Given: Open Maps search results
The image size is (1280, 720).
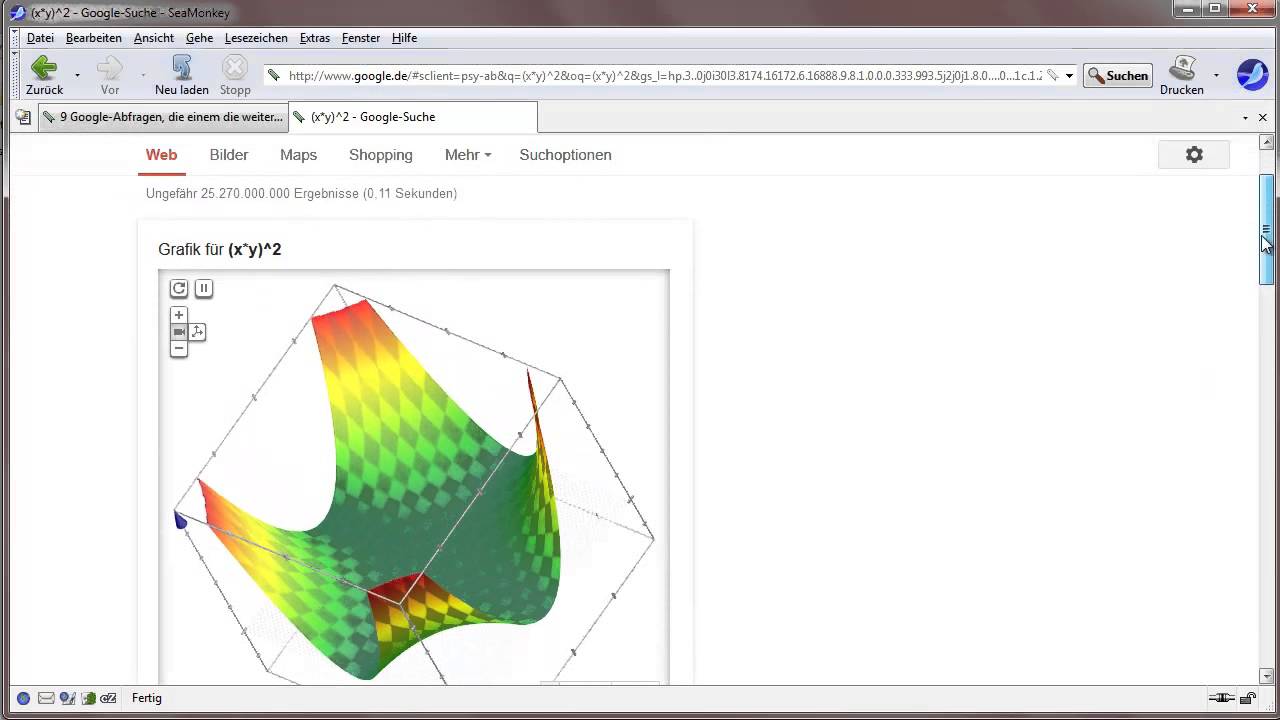Looking at the screenshot, I should (x=298, y=155).
